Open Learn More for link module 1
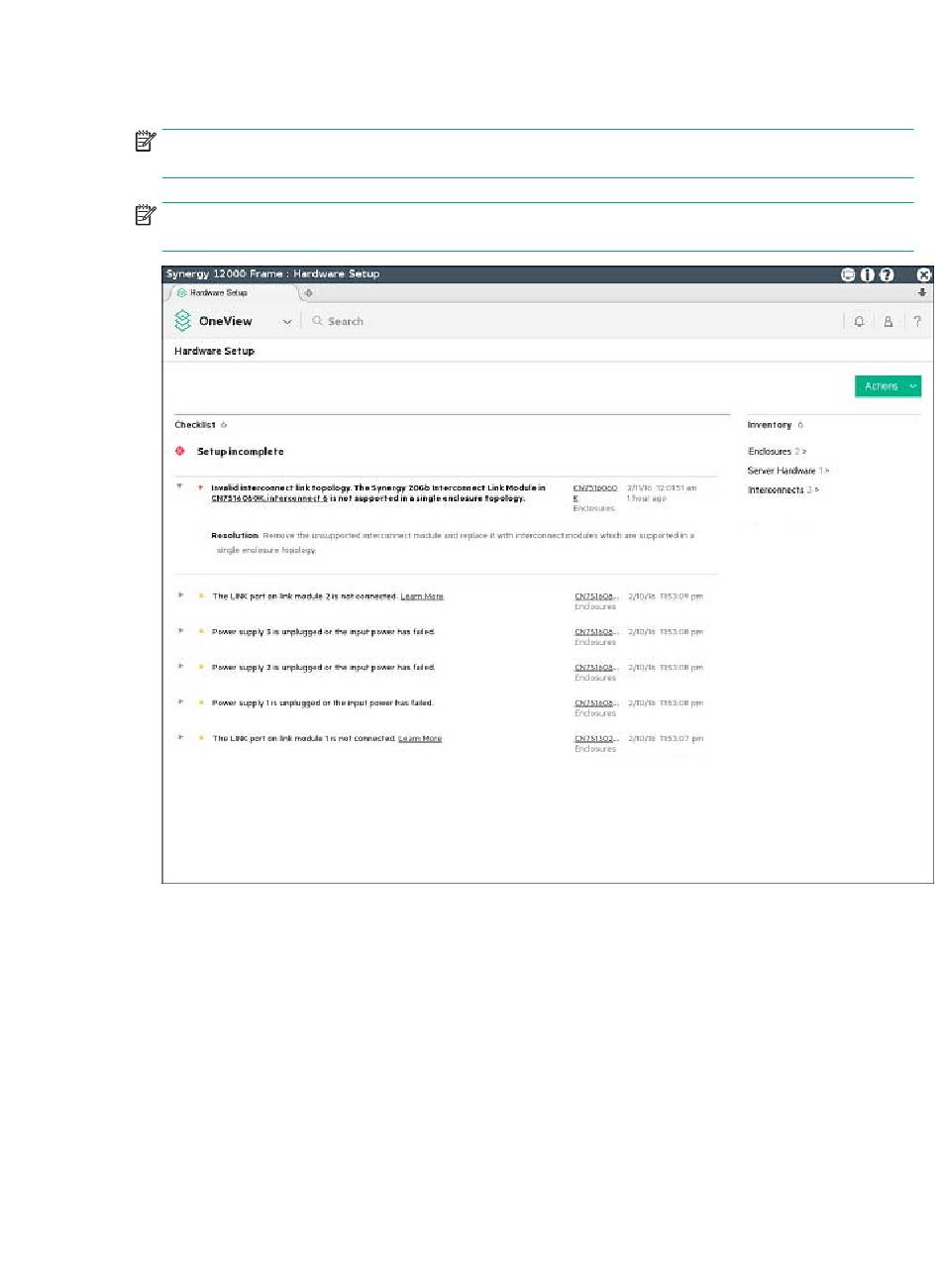Viewport: 941px width, 1288px height. click(x=420, y=739)
